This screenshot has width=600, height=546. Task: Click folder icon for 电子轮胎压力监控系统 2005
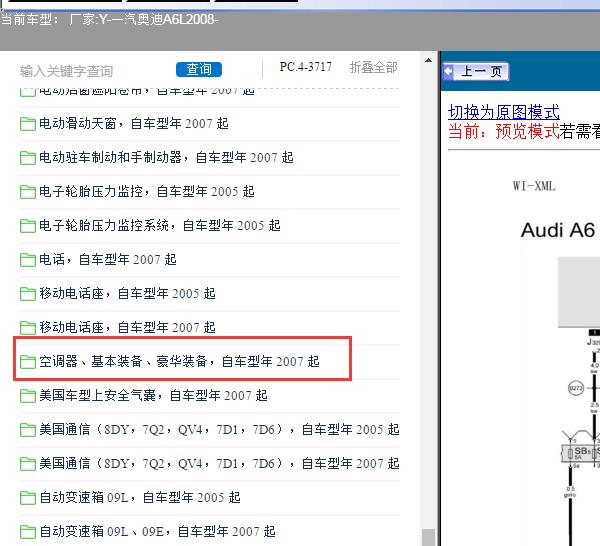(28, 226)
